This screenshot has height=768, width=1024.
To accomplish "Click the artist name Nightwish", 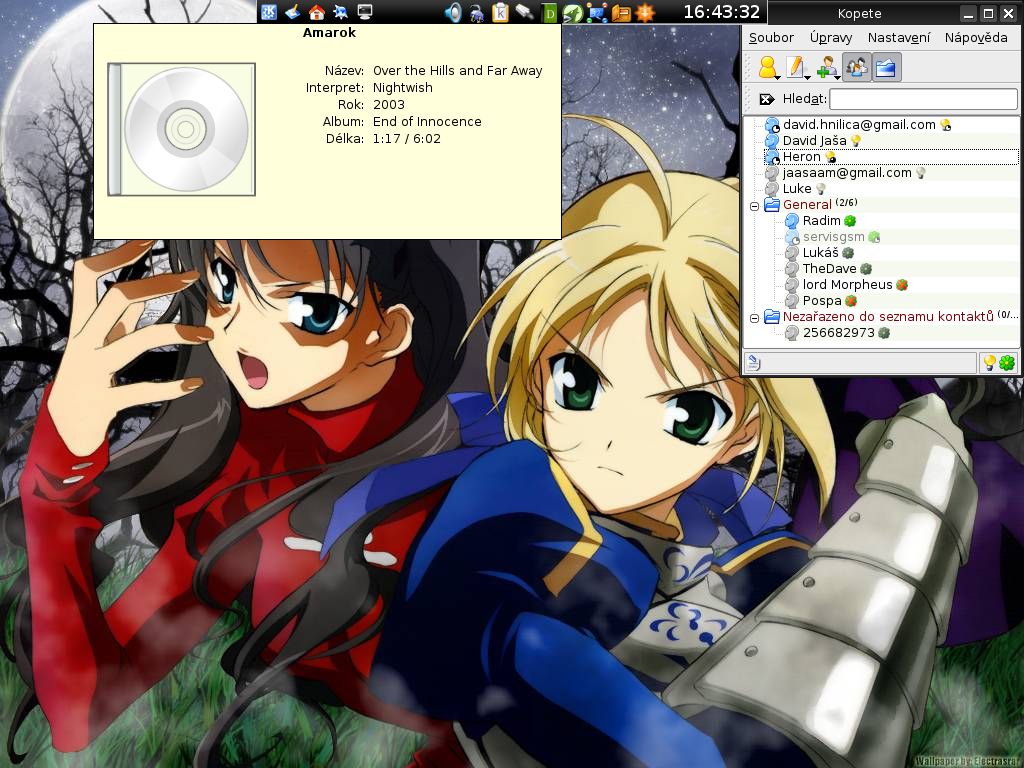I will click(x=402, y=88).
